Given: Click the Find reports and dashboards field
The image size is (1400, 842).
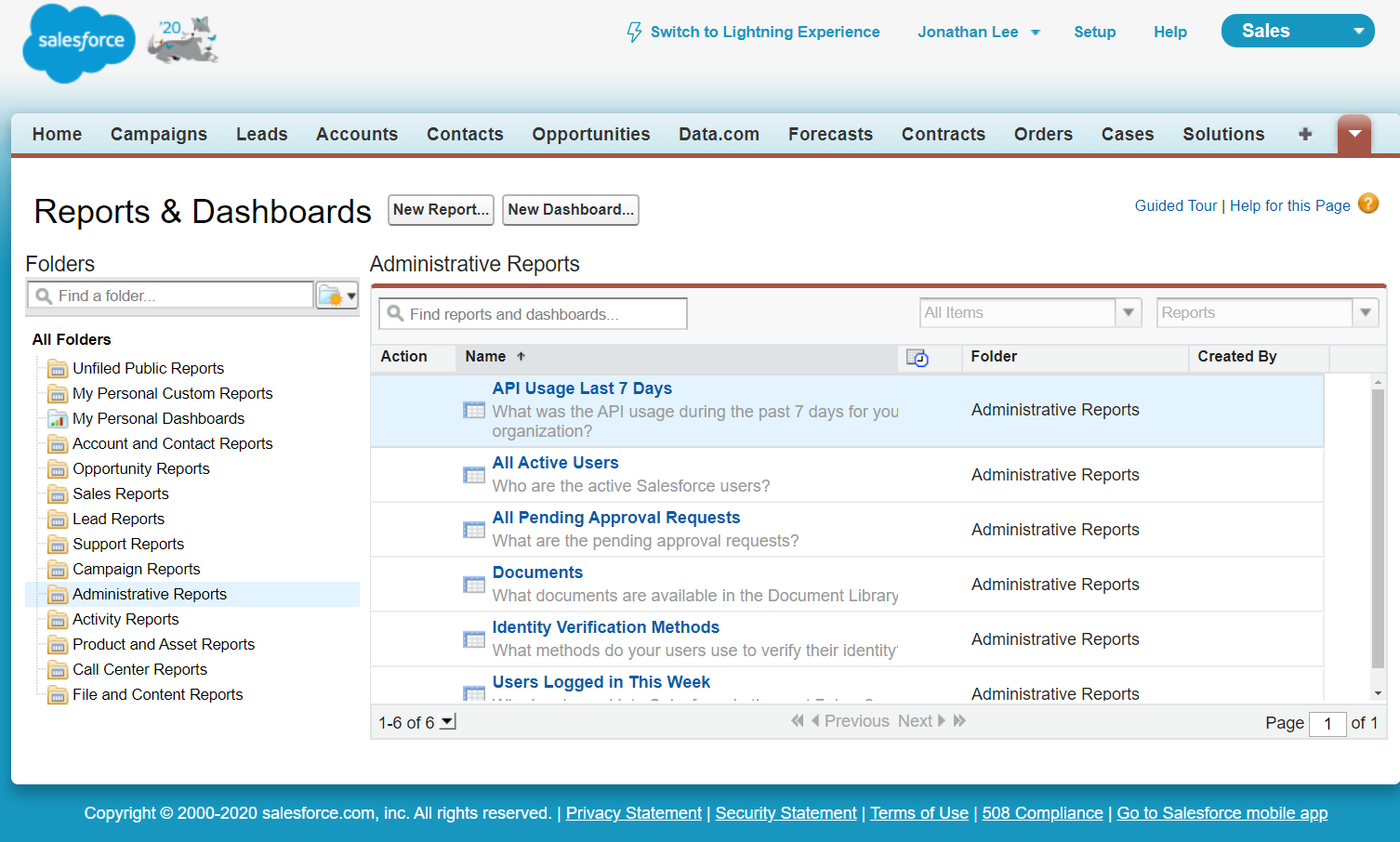Looking at the screenshot, I should (x=533, y=314).
